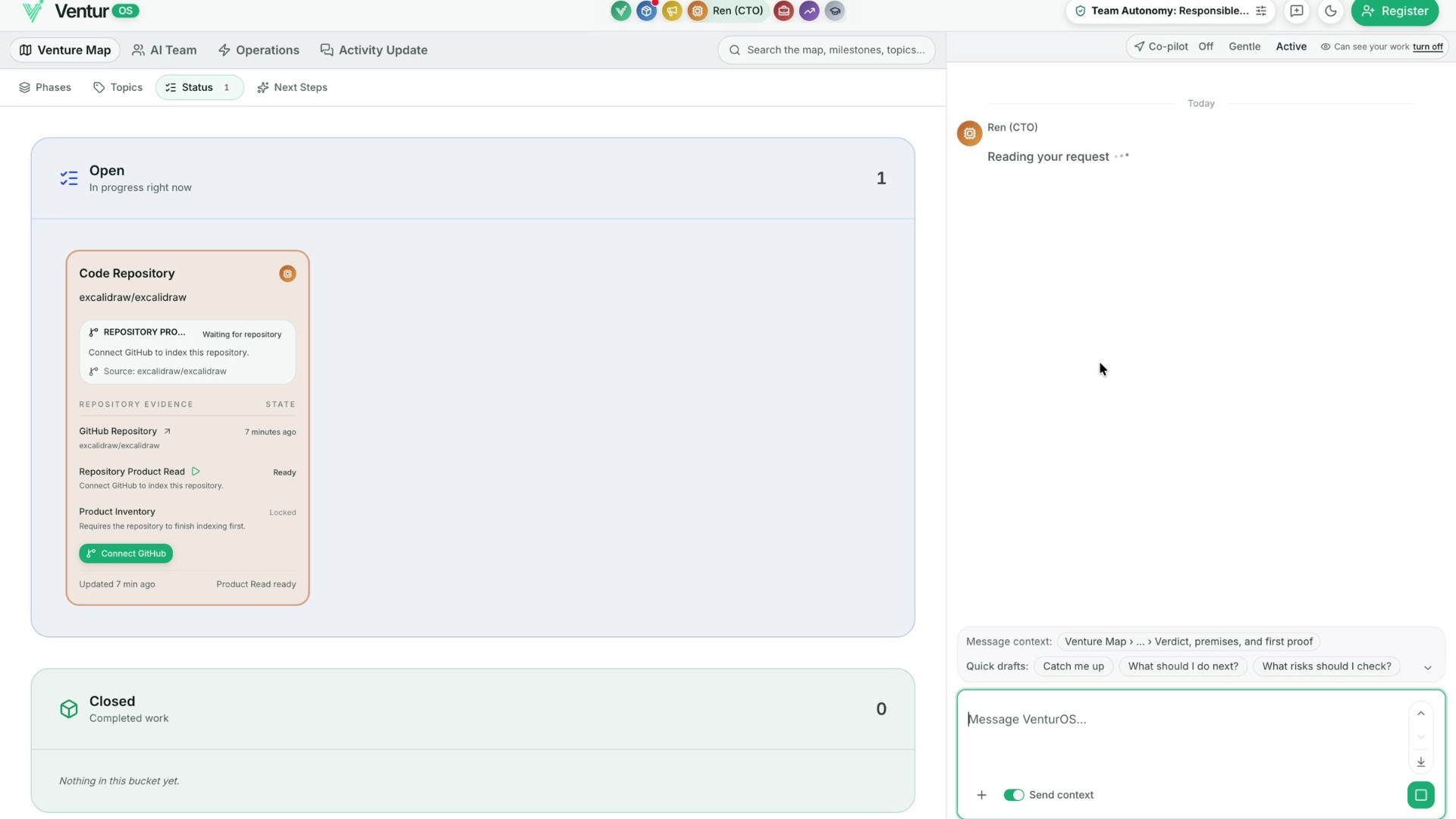Set Co-pilot mode to Active
The height and width of the screenshot is (819, 1456).
pos(1291,46)
